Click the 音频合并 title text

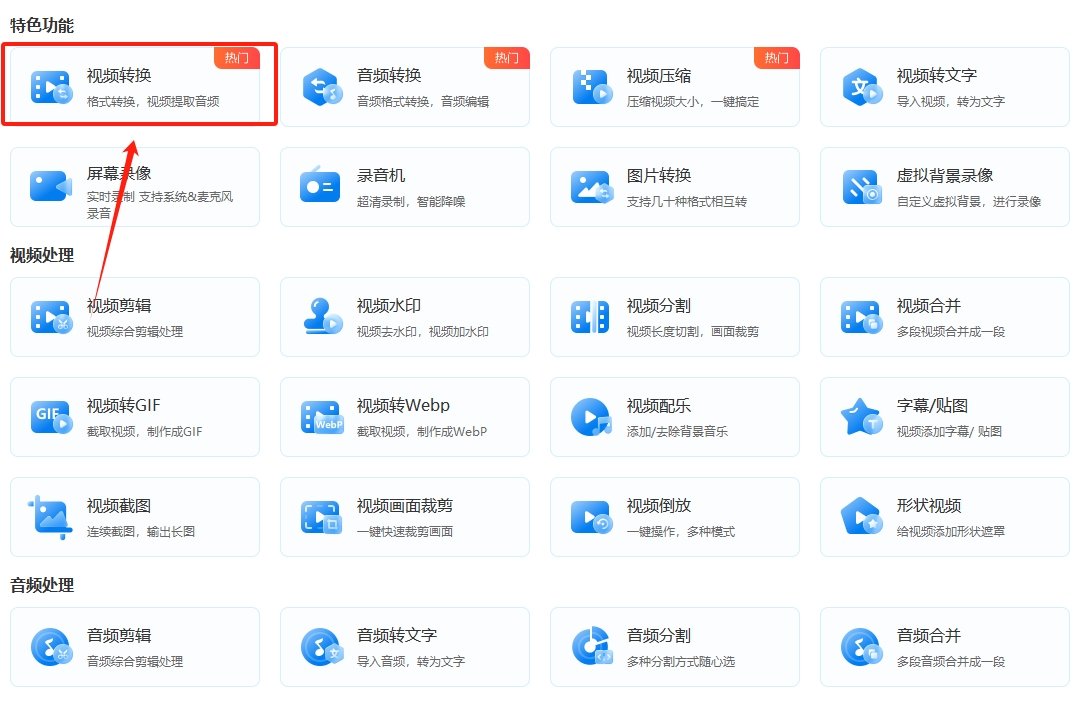coord(929,635)
